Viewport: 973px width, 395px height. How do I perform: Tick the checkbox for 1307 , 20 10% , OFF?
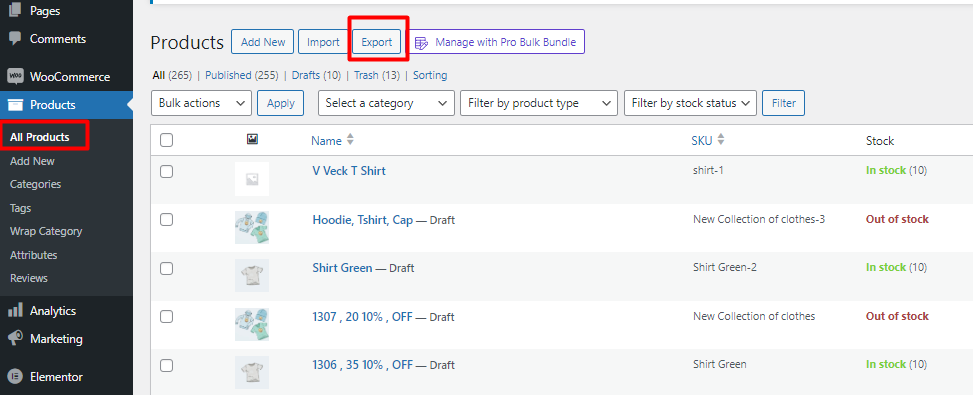click(166, 316)
